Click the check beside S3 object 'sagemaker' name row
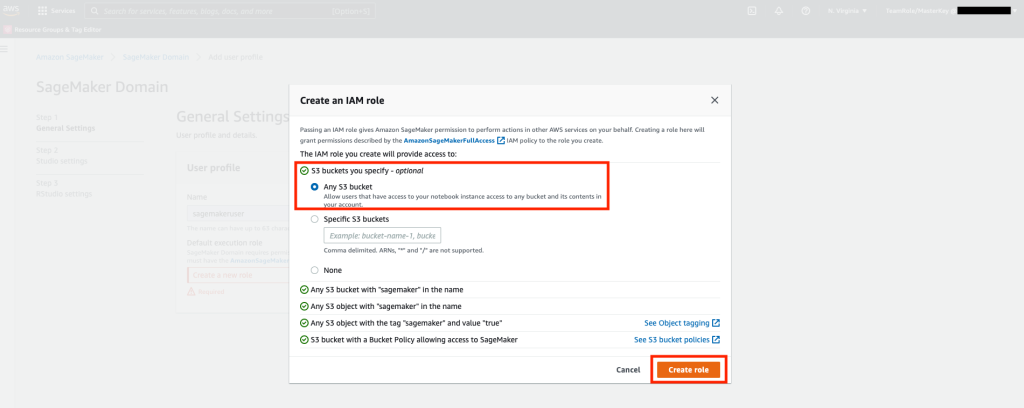 point(304,306)
